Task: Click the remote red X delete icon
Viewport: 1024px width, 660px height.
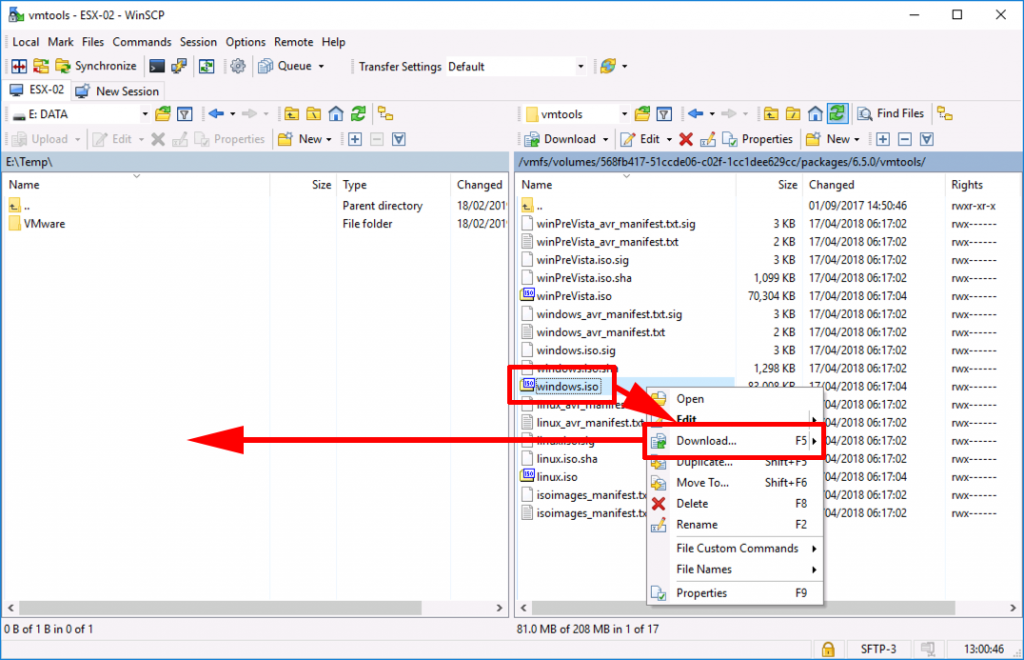Action: [686, 139]
